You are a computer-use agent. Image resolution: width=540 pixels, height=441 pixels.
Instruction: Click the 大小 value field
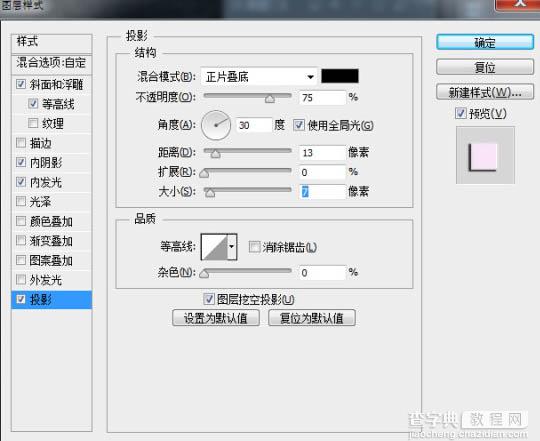coord(322,192)
